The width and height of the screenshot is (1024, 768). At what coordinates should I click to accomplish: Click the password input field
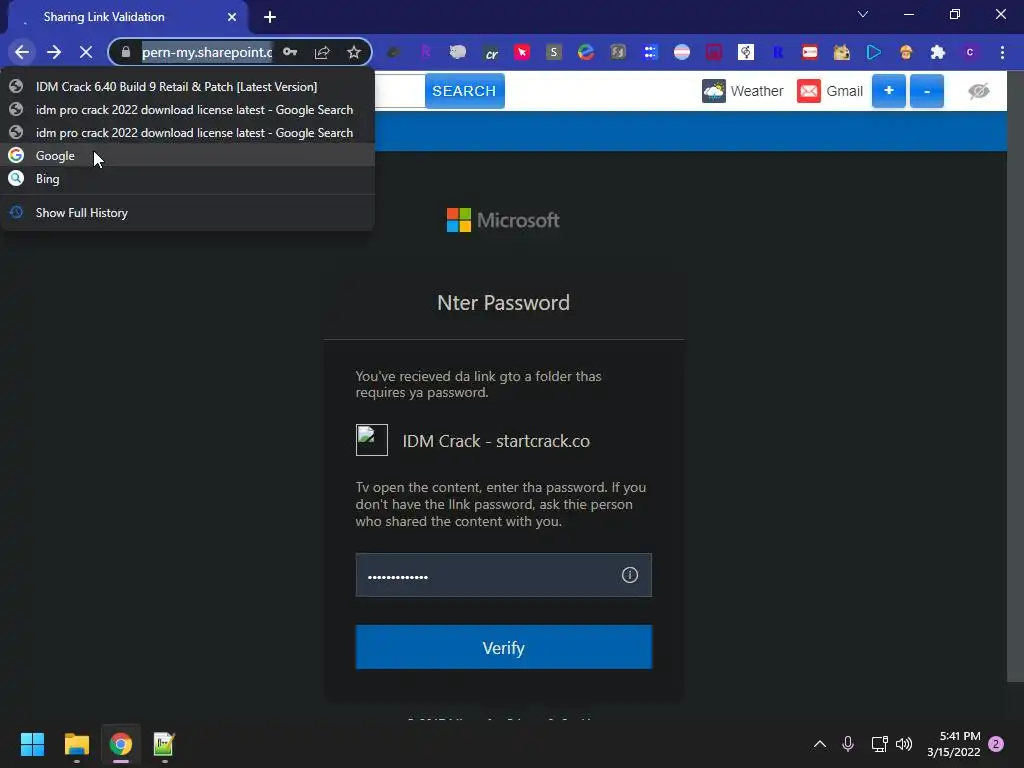coord(504,575)
